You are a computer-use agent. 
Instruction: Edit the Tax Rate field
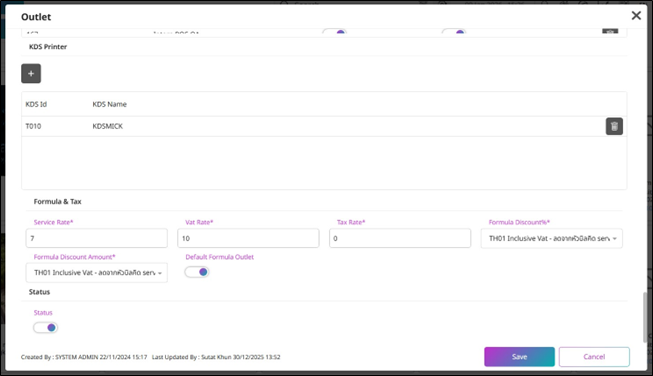point(400,239)
